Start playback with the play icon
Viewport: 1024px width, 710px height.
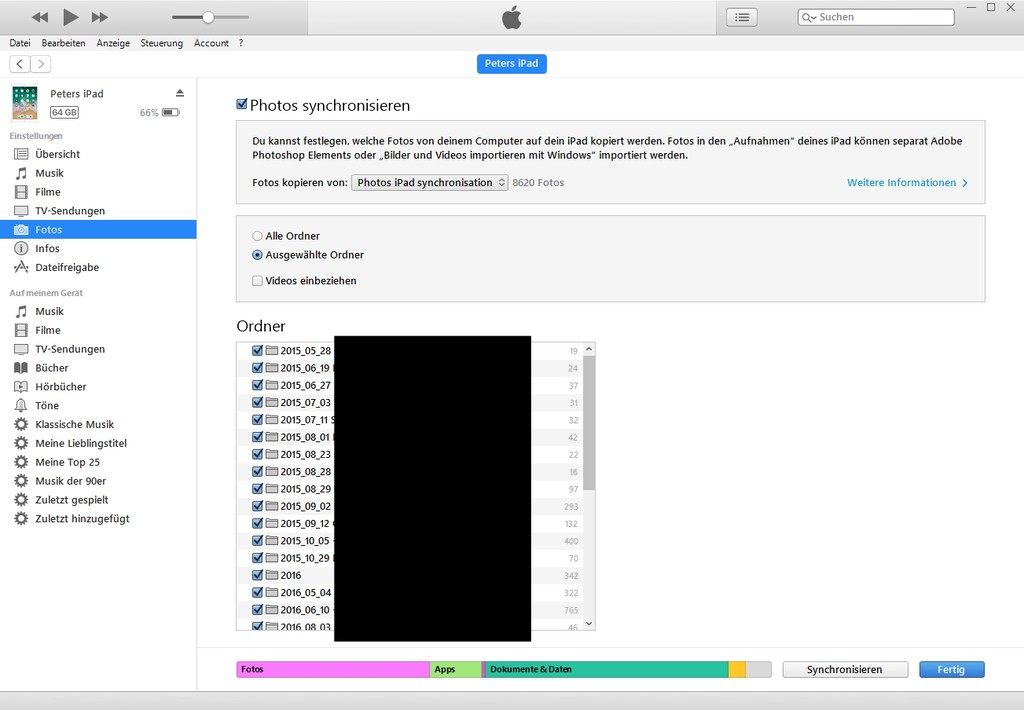(x=71, y=18)
